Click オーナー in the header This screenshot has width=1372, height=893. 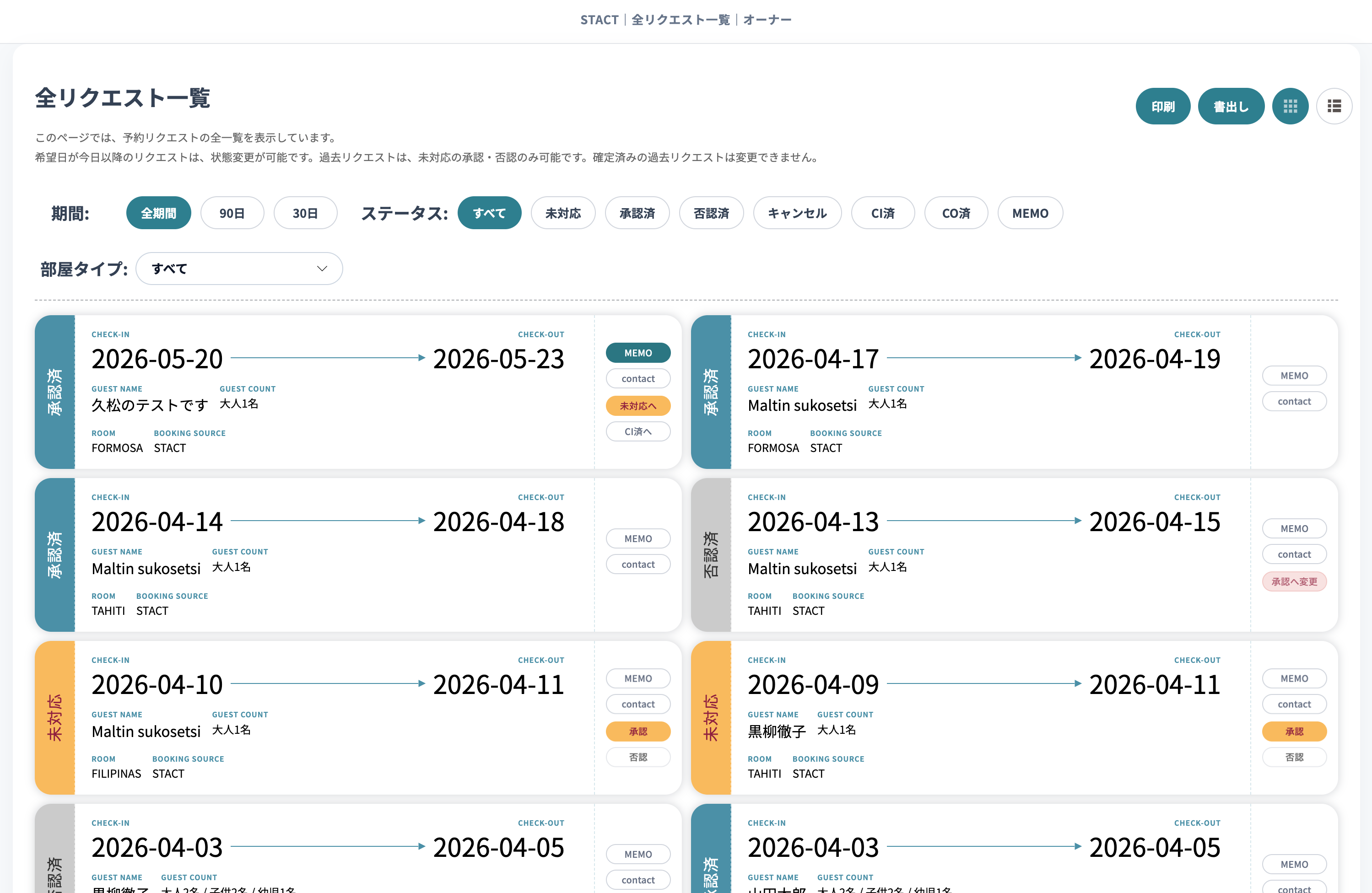767,20
